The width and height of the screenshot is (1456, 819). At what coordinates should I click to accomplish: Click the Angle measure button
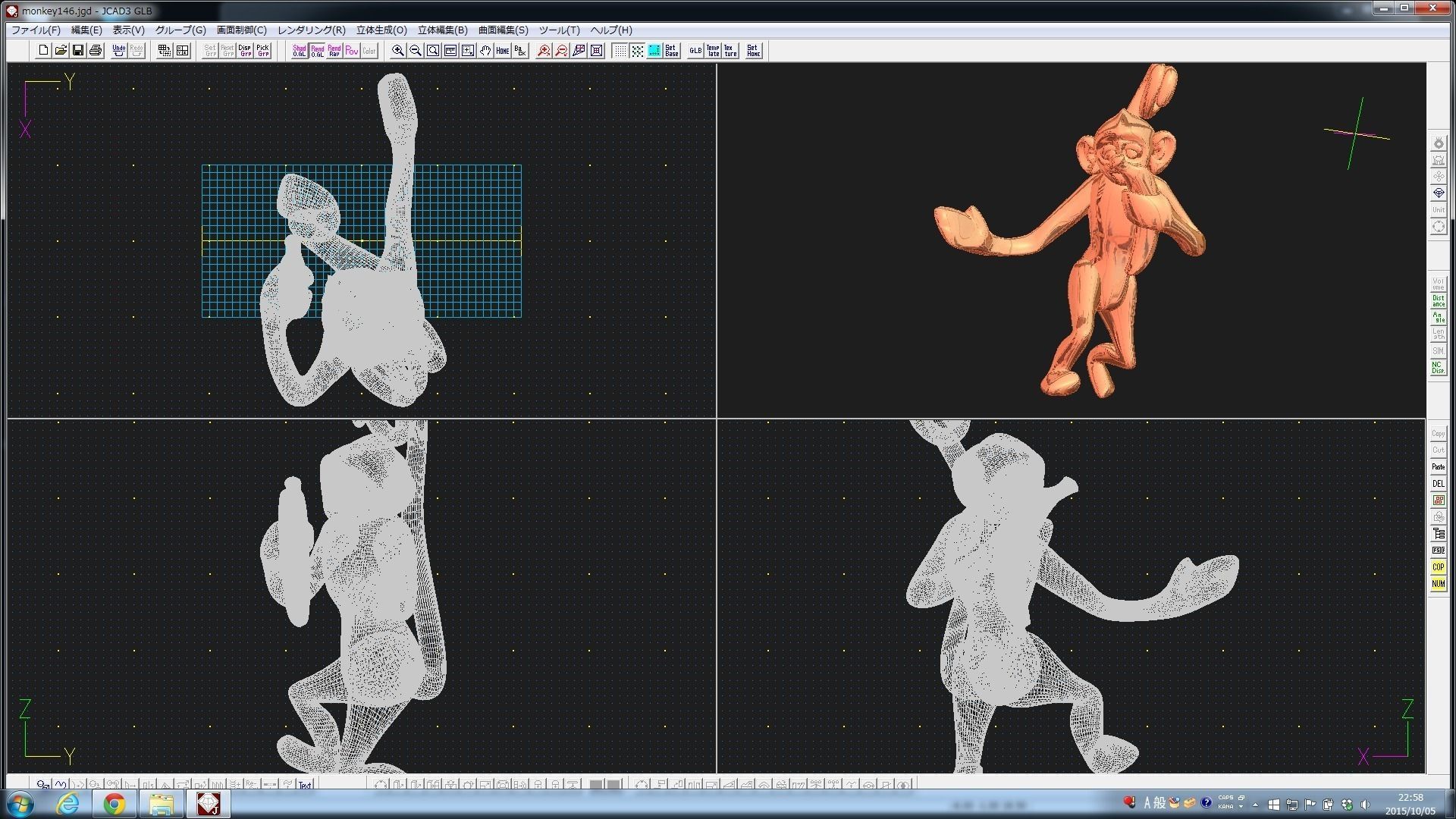click(x=1438, y=318)
